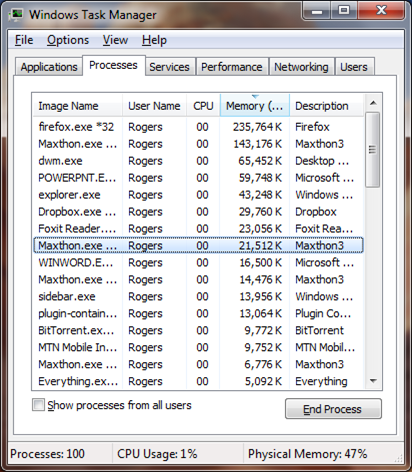Screen dimensions: 412x472
Task: Maximize the Task Manager window
Action: (x=344, y=11)
